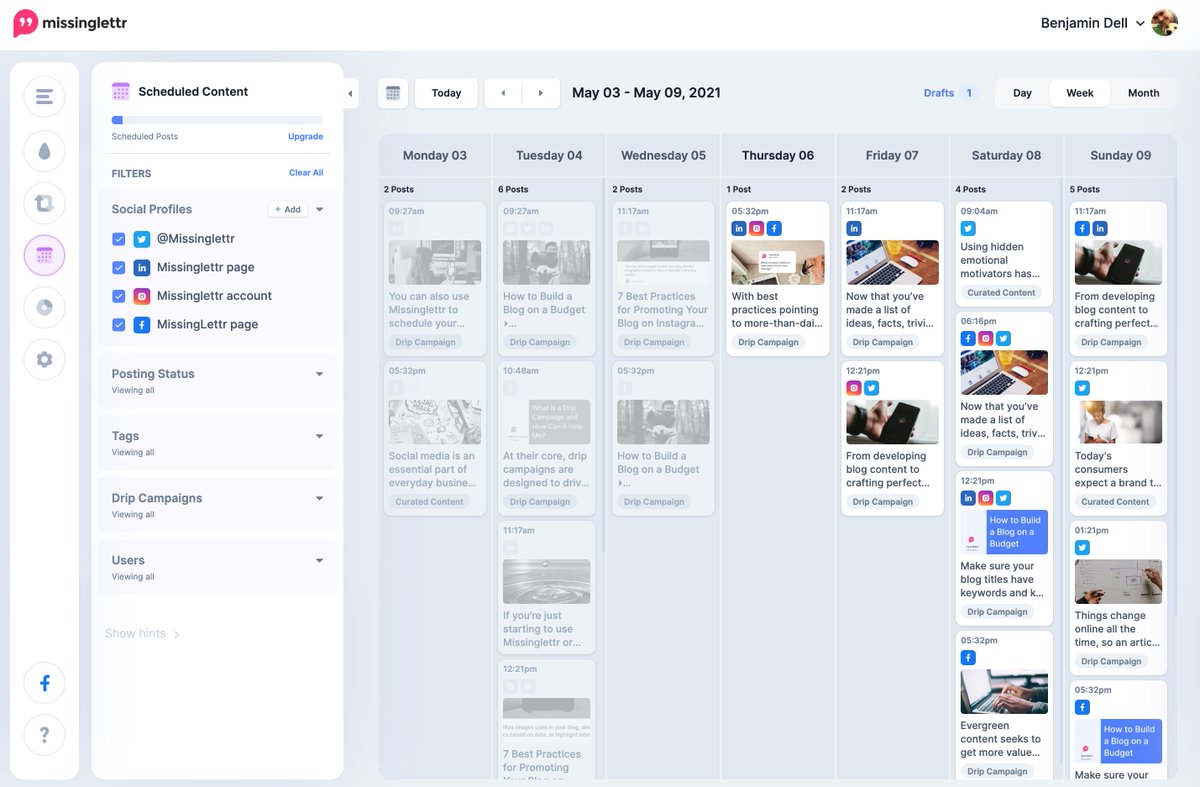Open Tuesday 10:48am 'At their core' post
The width and height of the screenshot is (1200, 787).
[549, 438]
